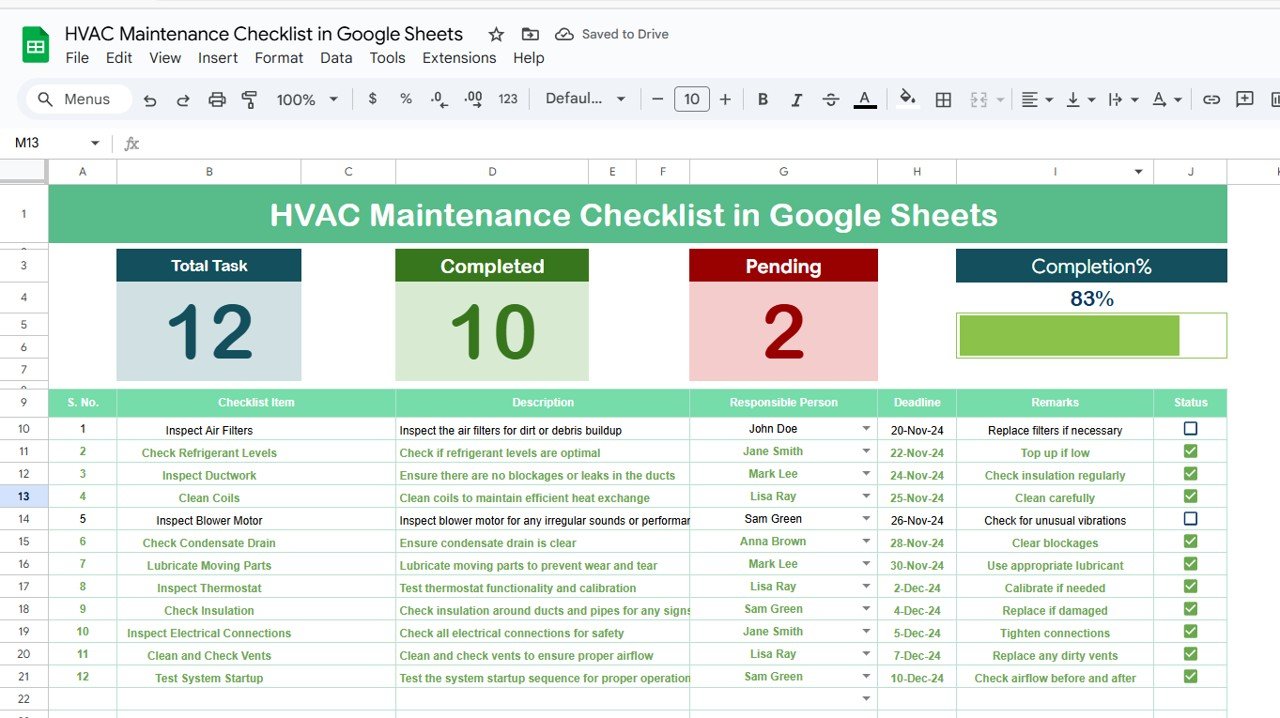Open the Data menu
The width and height of the screenshot is (1280, 718).
coord(336,58)
